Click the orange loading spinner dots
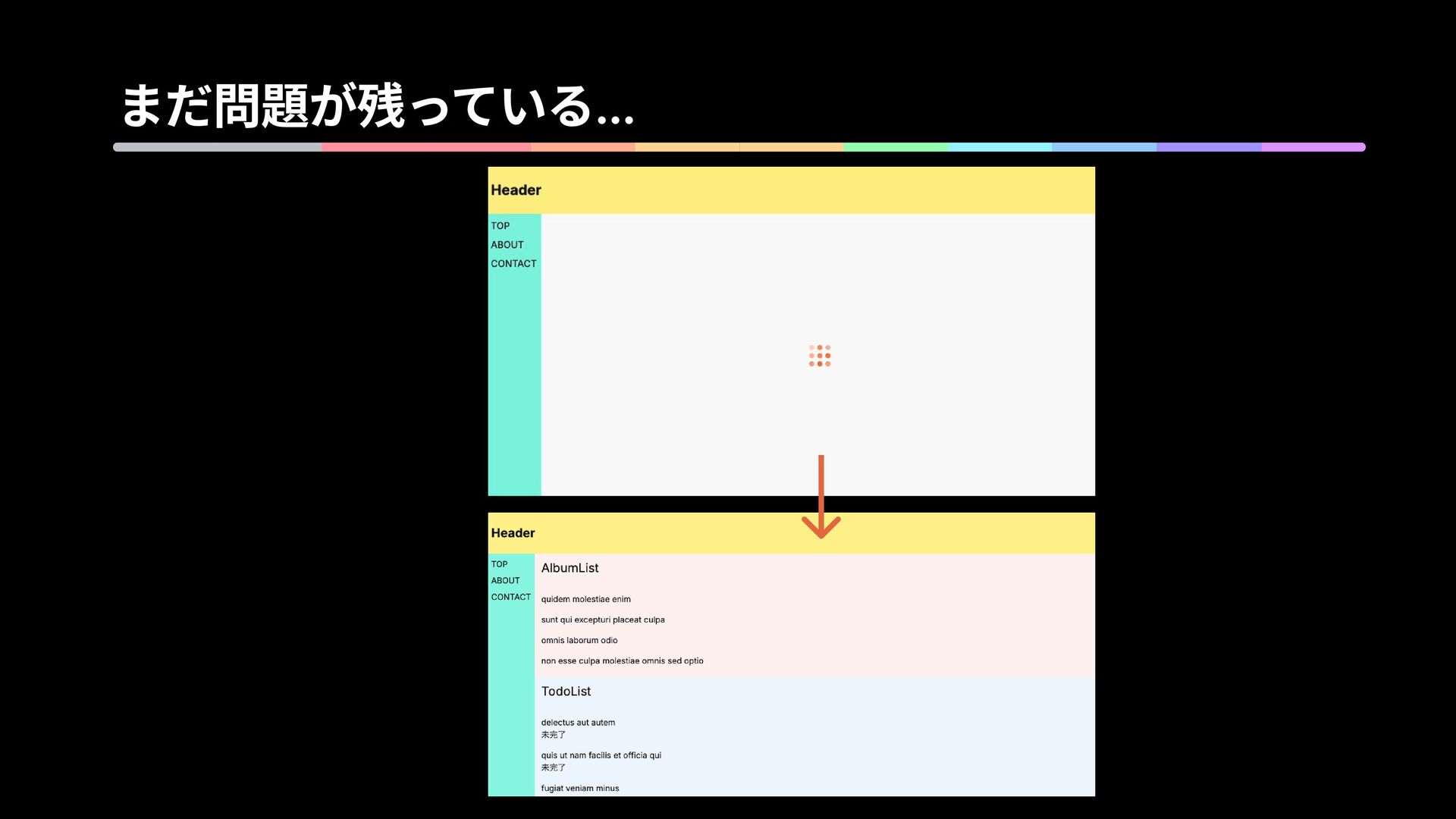 (820, 356)
